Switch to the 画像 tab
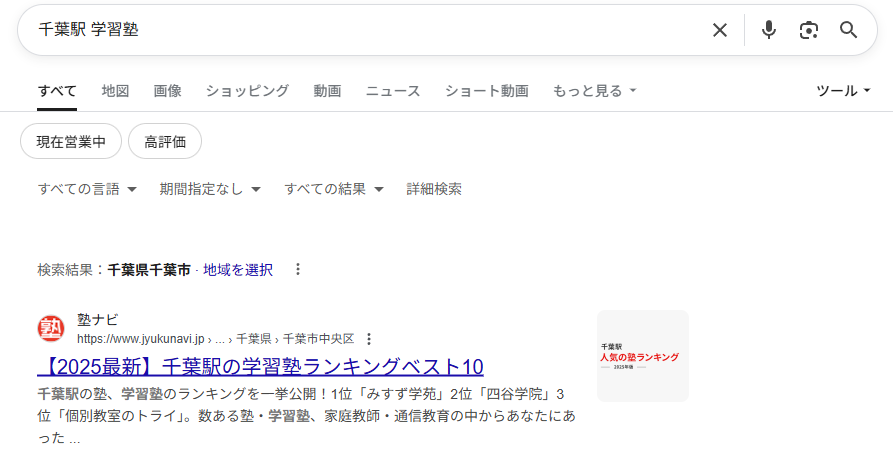Screen dimensions: 893x466 167,91
